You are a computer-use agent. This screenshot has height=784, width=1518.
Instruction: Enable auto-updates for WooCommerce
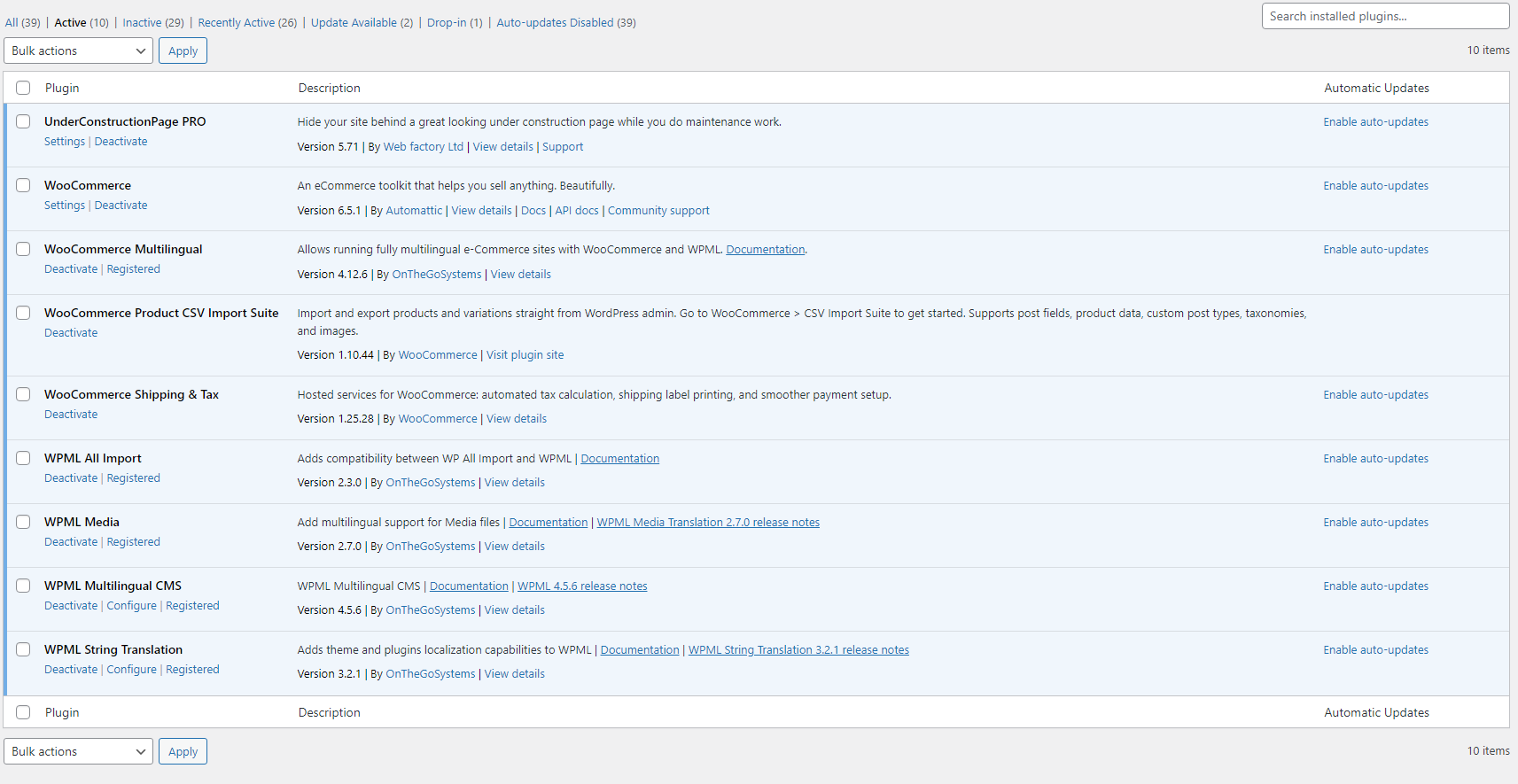1376,186
